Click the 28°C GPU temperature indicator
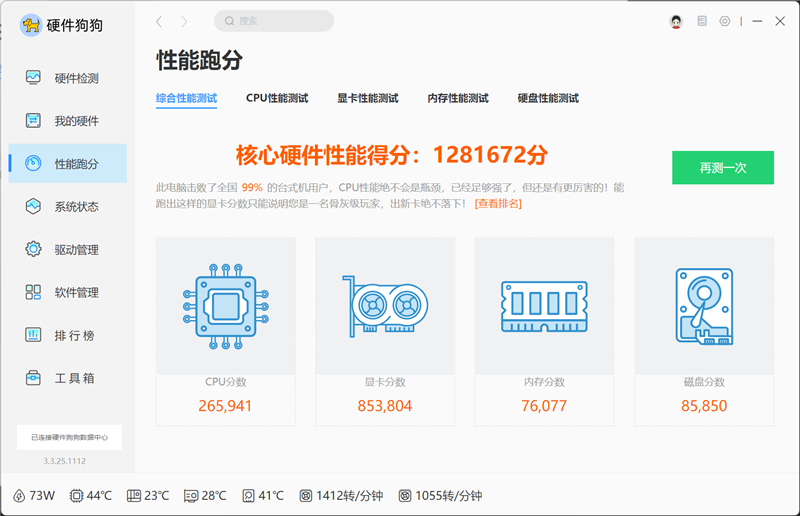Viewport: 800px width, 516px height. tap(205, 496)
